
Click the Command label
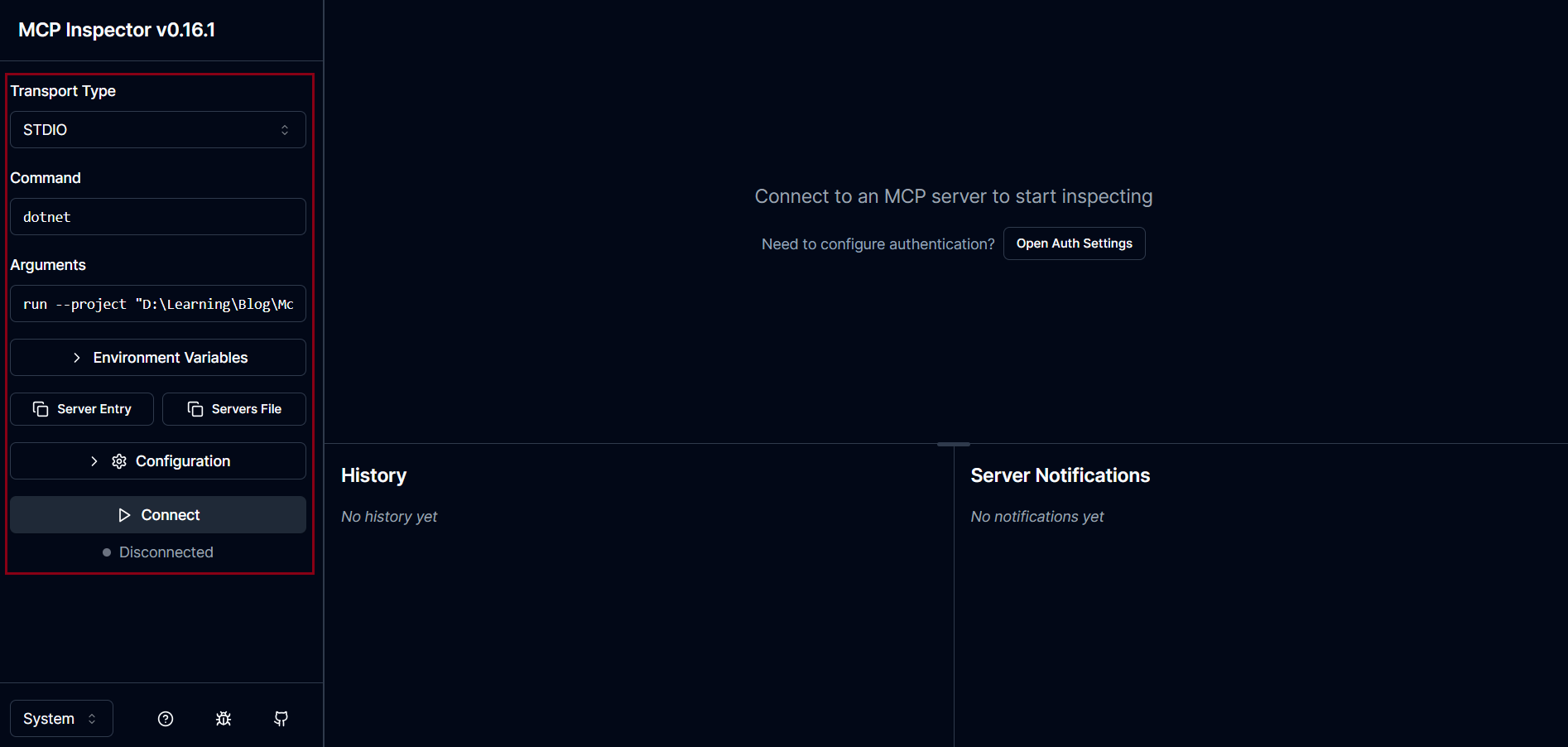(x=46, y=178)
